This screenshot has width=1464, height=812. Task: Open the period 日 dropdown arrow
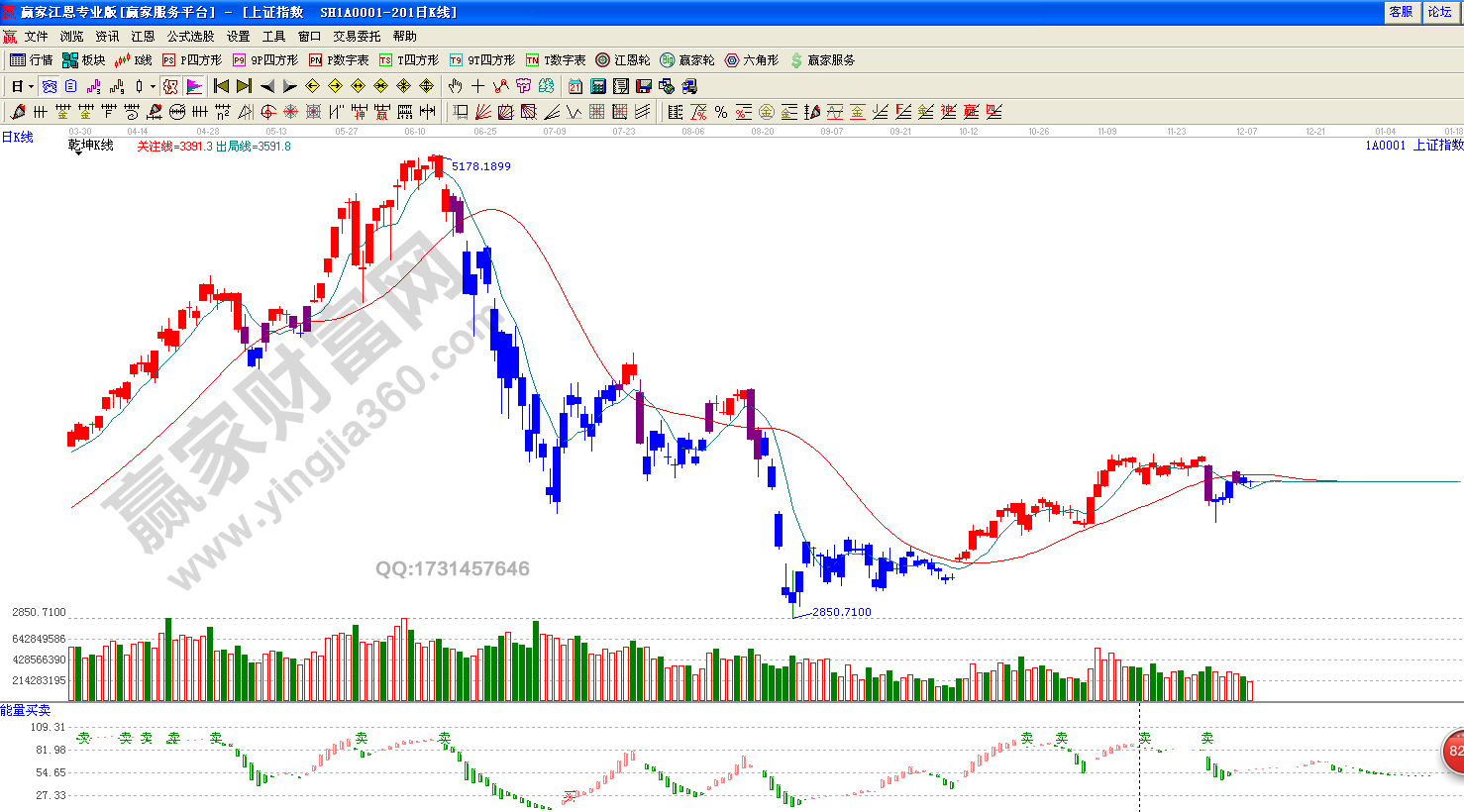[x=31, y=87]
